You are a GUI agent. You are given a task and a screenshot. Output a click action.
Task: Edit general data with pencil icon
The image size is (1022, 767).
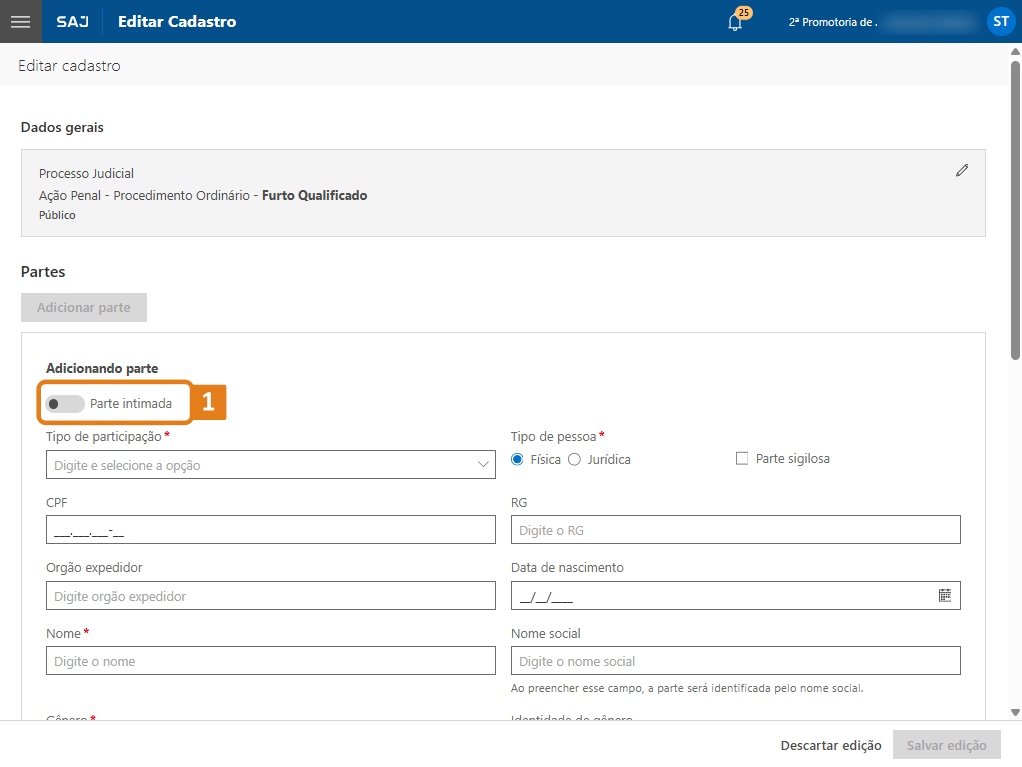click(962, 171)
